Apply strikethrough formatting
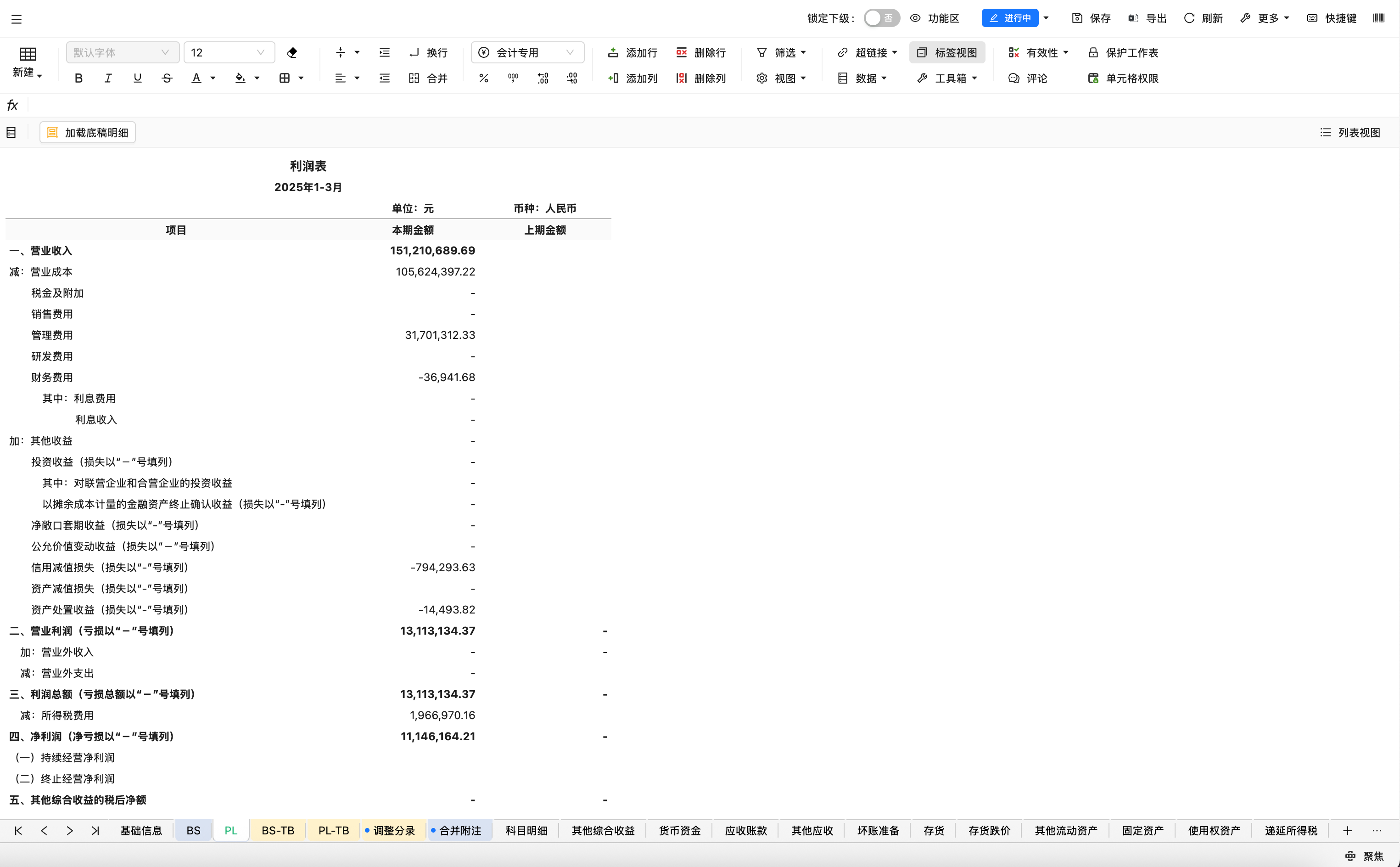This screenshot has height=867, width=1400. (x=167, y=79)
